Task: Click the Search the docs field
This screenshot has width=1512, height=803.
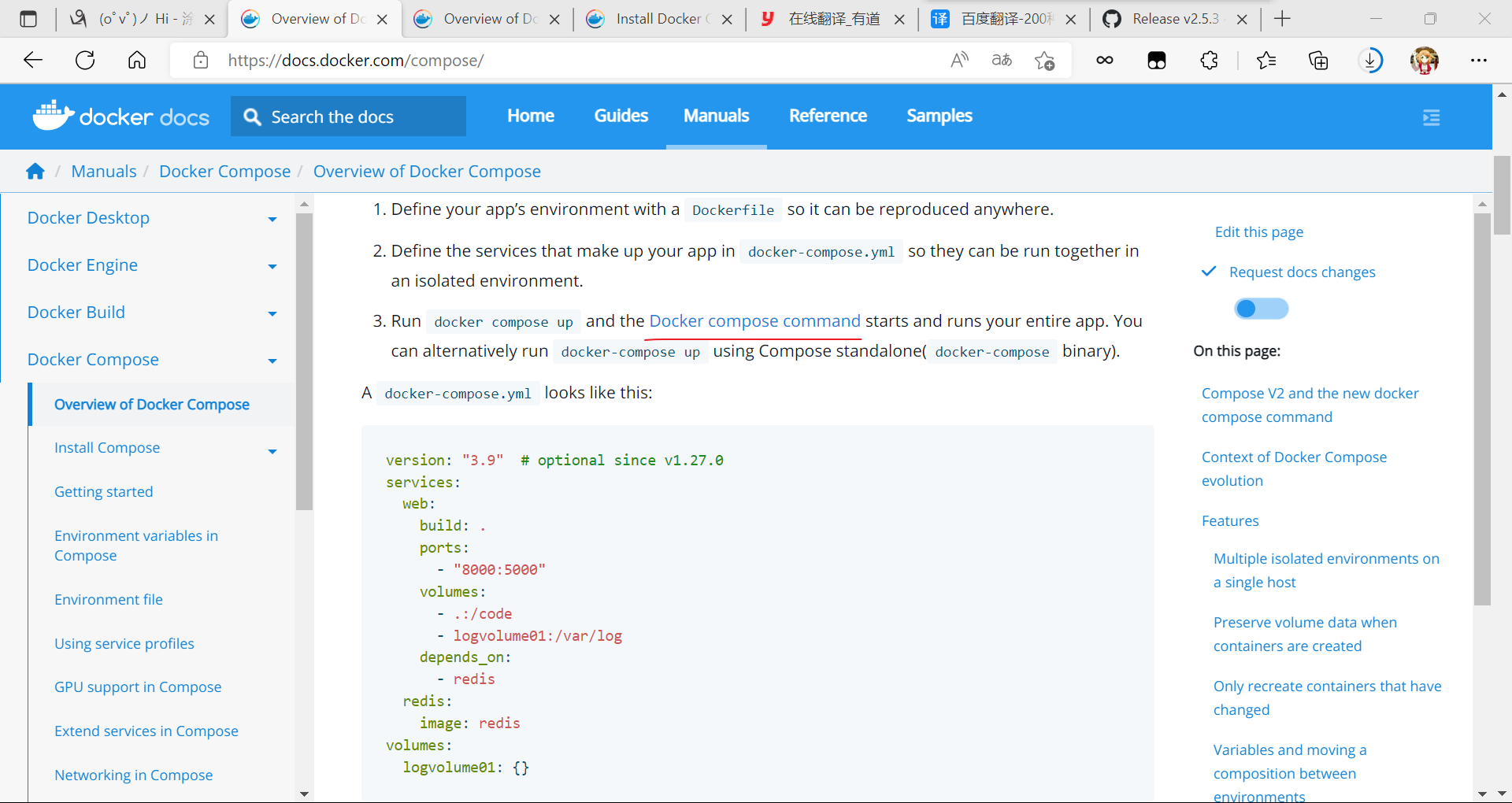Action: (x=348, y=117)
